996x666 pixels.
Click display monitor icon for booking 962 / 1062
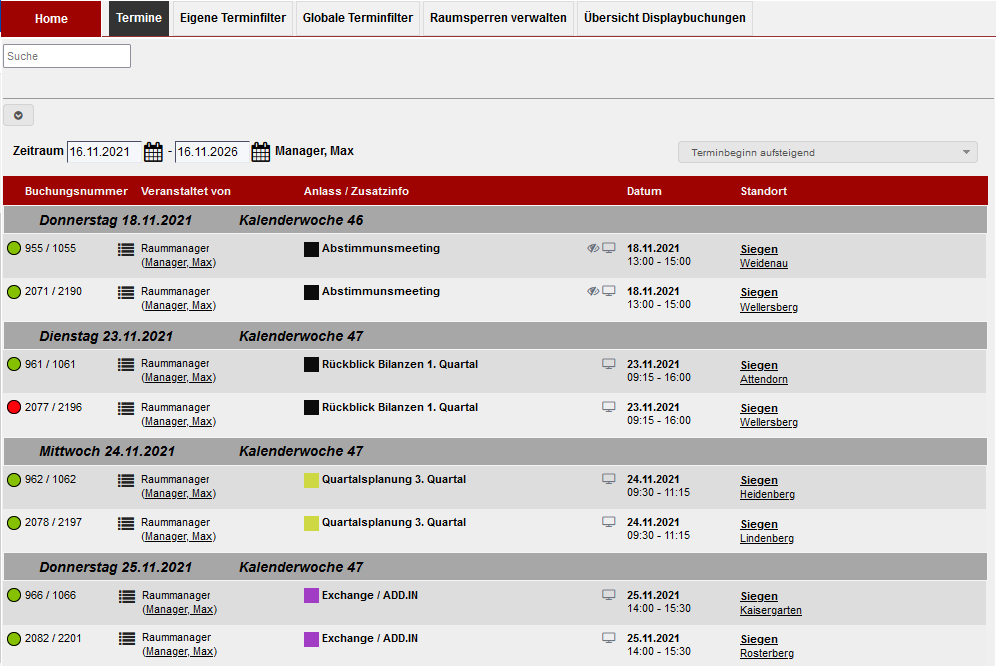[609, 479]
